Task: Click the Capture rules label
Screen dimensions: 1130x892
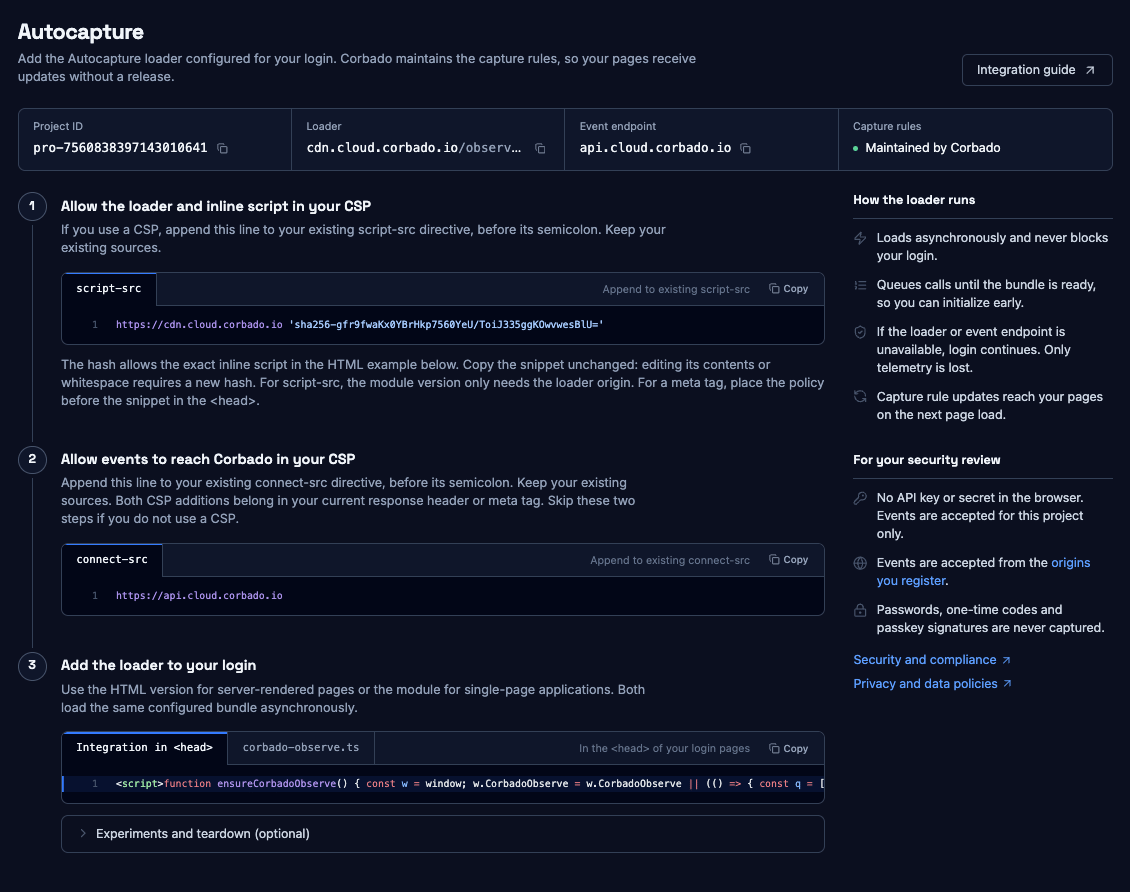Action: 887,127
